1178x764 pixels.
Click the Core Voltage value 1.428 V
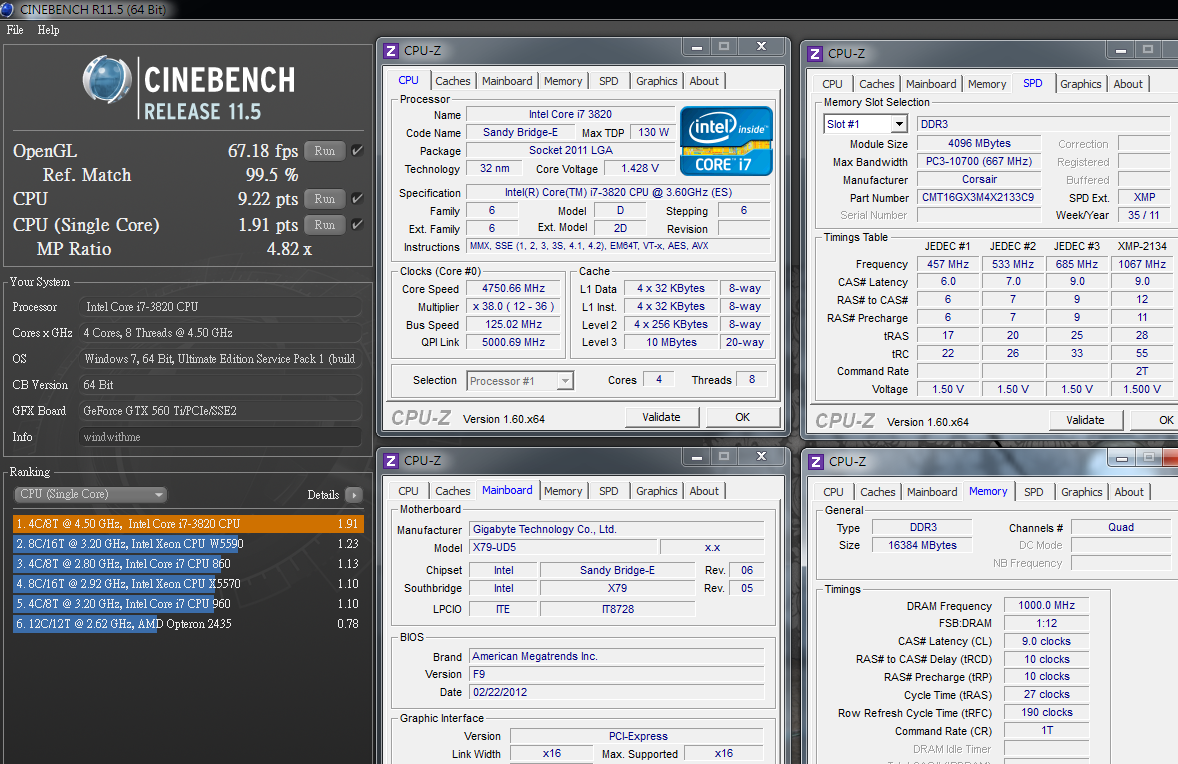coord(640,168)
